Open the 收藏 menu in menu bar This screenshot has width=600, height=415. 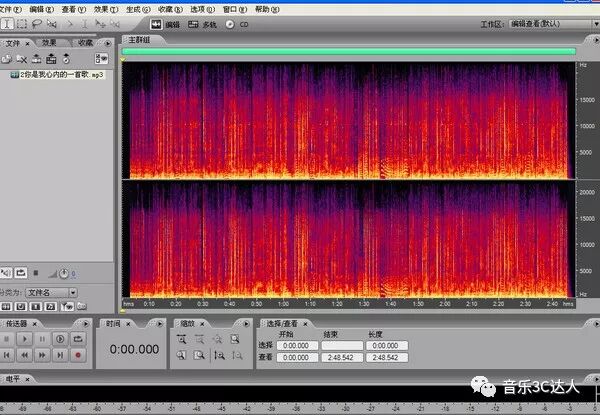tap(170, 9)
